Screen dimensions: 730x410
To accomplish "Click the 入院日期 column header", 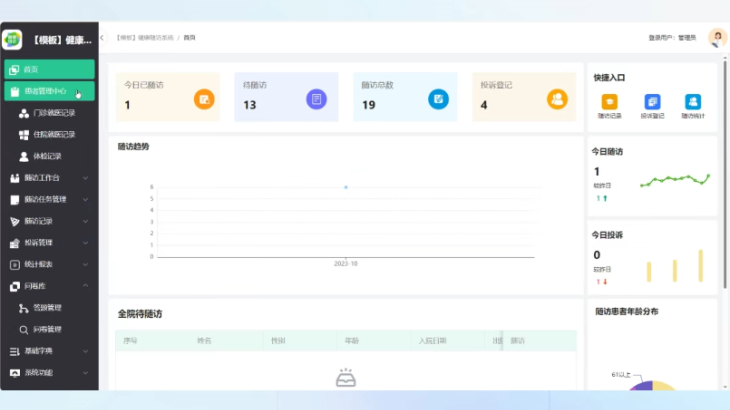I will 433,341.
